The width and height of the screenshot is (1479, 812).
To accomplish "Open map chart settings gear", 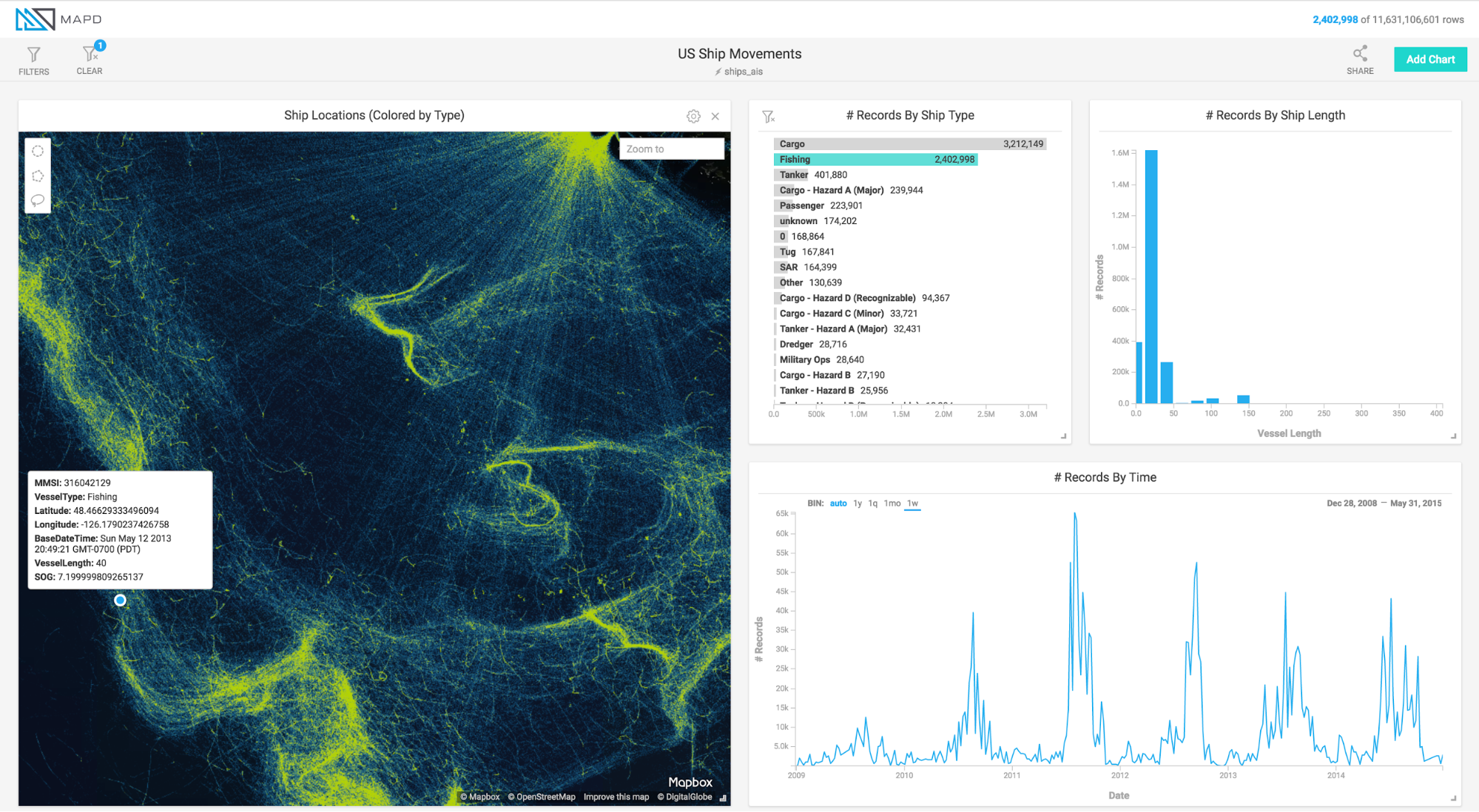I will [693, 116].
